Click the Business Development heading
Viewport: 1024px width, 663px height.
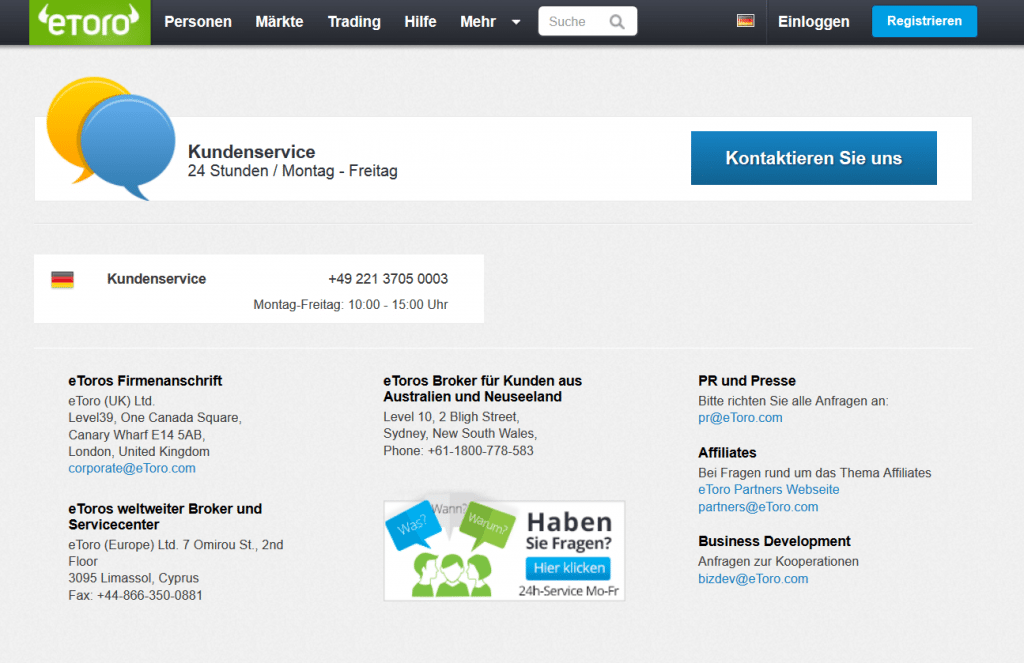[774, 541]
